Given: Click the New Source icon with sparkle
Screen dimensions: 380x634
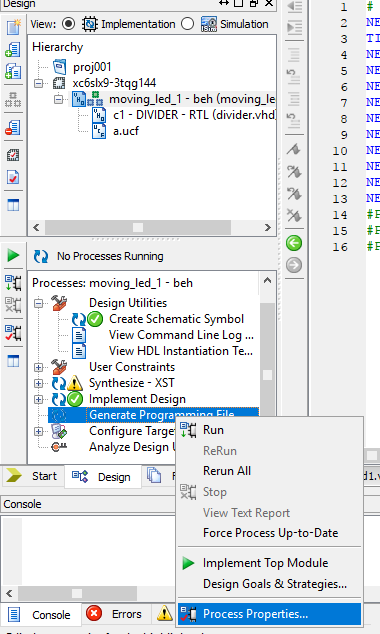Looking at the screenshot, I should (13, 27).
